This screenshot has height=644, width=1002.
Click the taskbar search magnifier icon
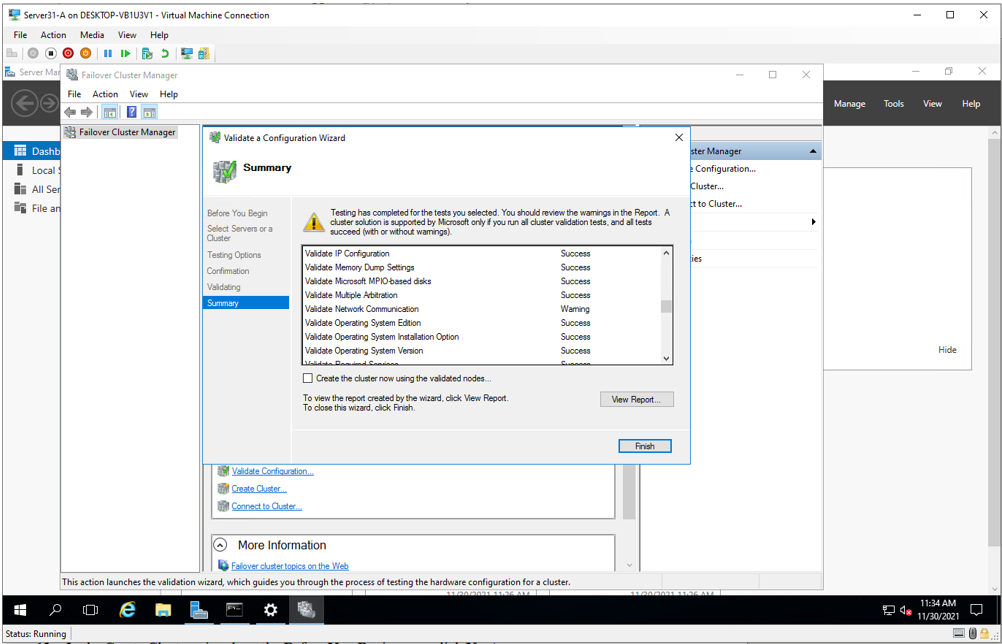(x=56, y=611)
